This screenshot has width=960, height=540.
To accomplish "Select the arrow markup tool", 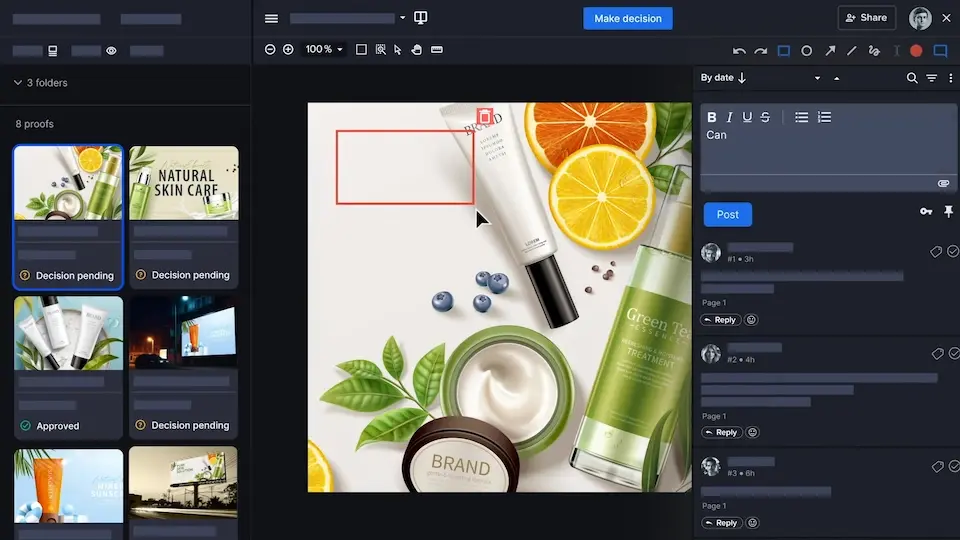I will (x=829, y=50).
